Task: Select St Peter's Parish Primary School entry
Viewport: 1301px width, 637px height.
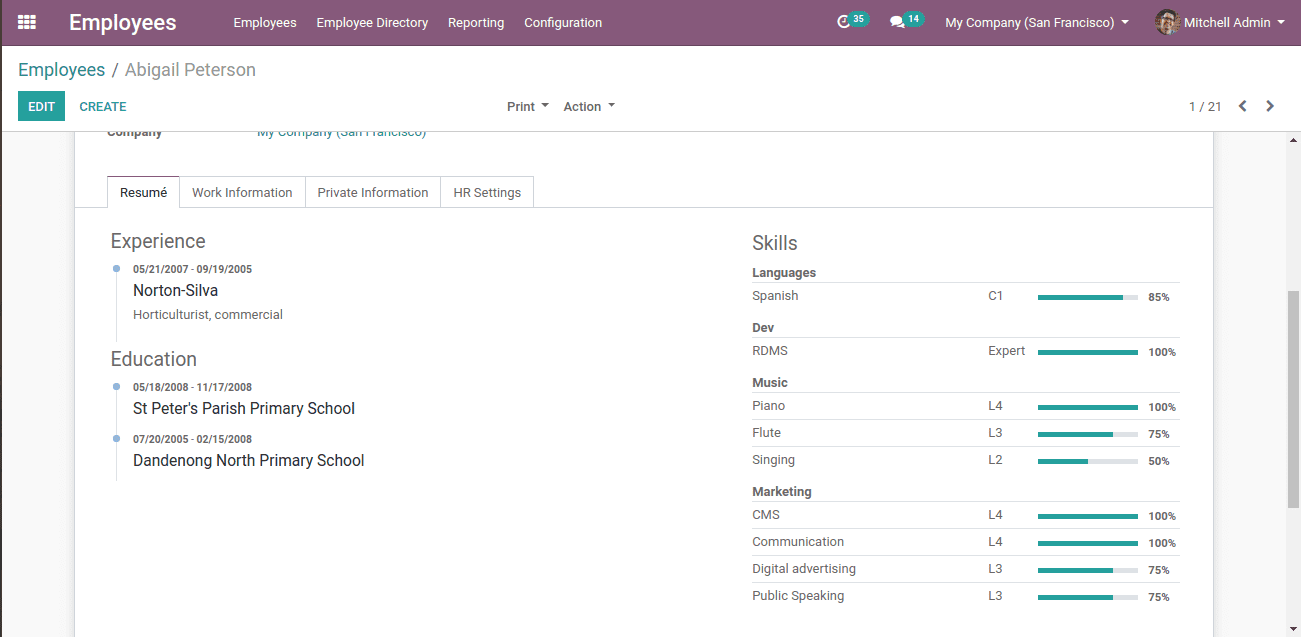Action: (x=244, y=408)
